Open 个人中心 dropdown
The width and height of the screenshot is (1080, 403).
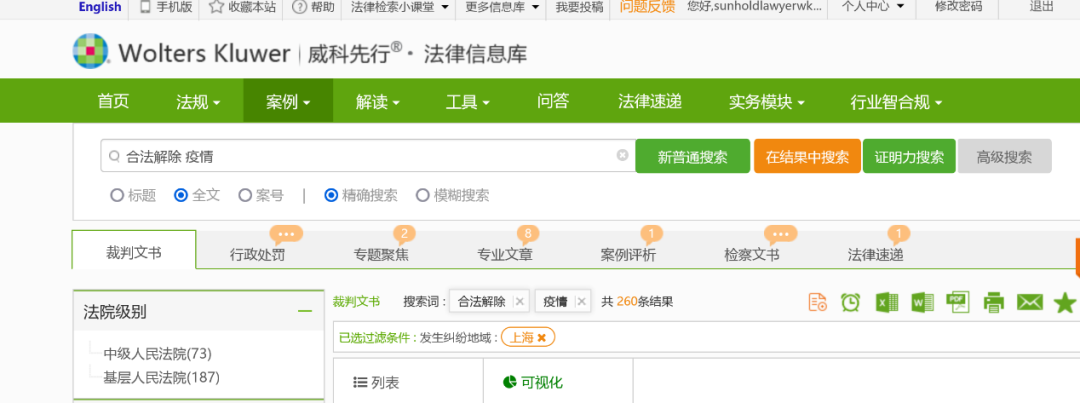pyautogui.click(x=873, y=7)
